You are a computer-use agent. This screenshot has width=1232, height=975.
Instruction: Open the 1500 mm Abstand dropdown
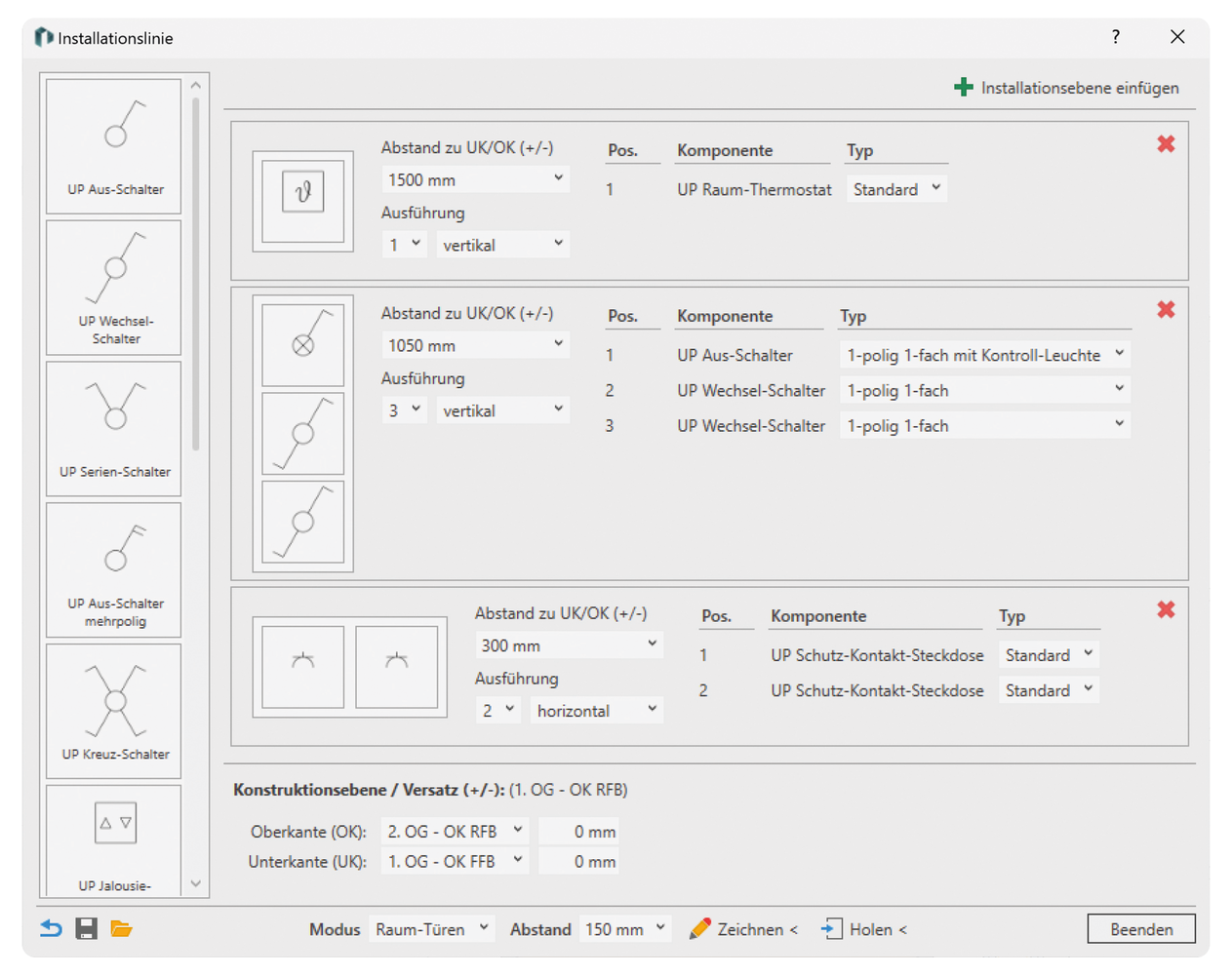tap(475, 179)
